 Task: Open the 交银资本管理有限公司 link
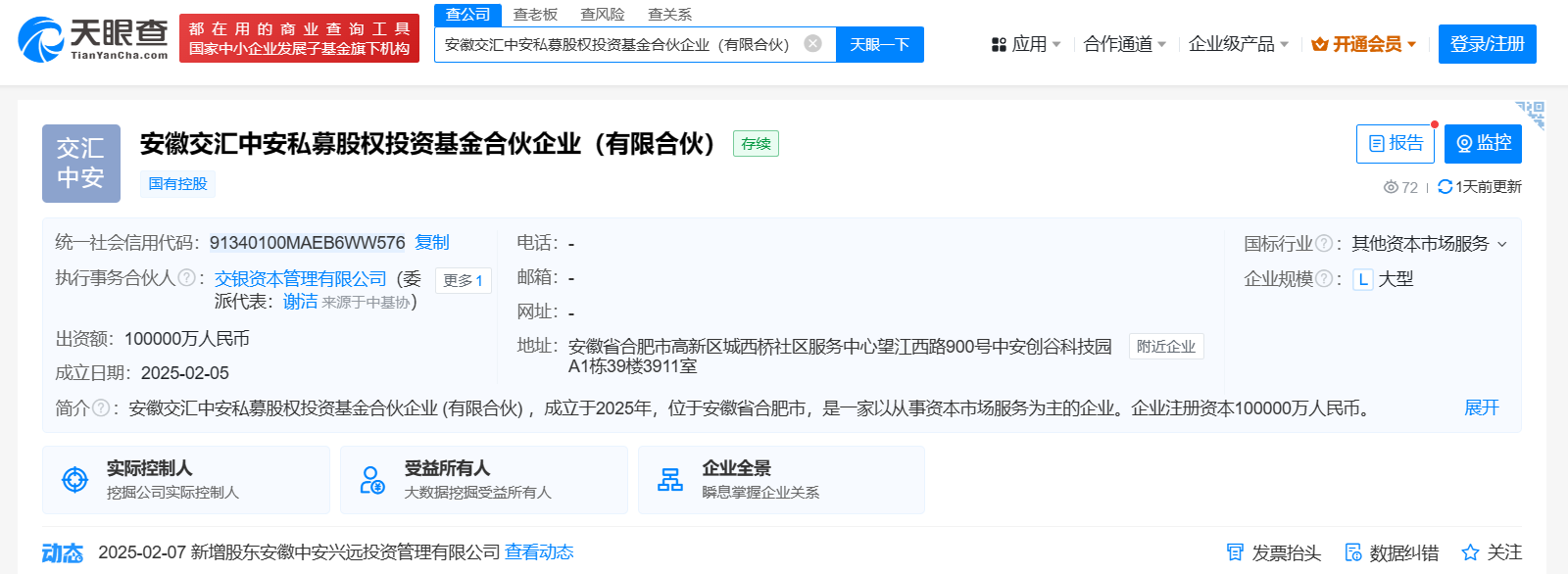(301, 279)
